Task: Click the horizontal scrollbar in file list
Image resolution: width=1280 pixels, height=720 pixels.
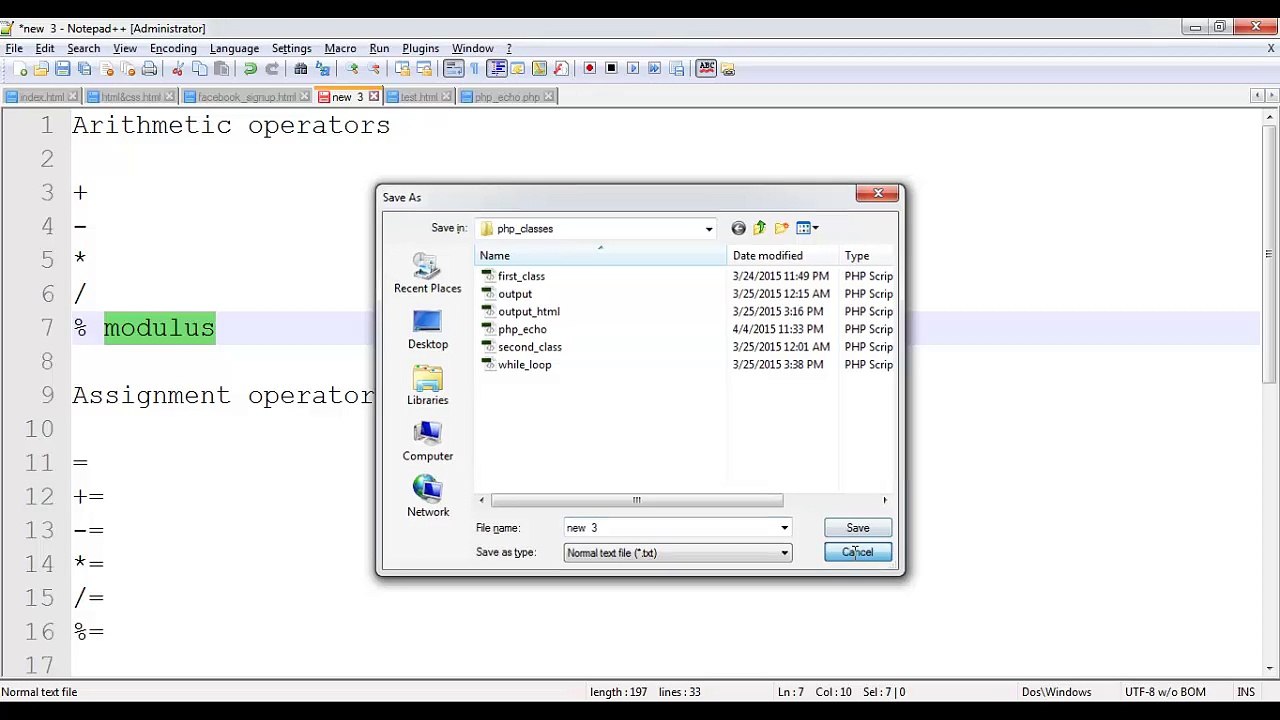Action: coord(636,500)
